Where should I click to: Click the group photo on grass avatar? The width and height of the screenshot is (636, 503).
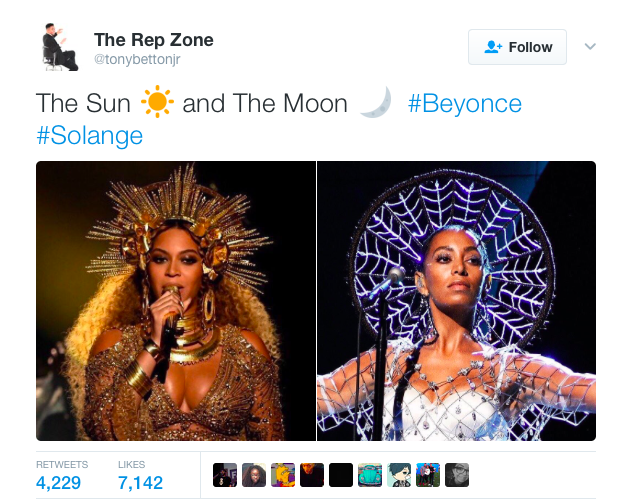tap(428, 475)
